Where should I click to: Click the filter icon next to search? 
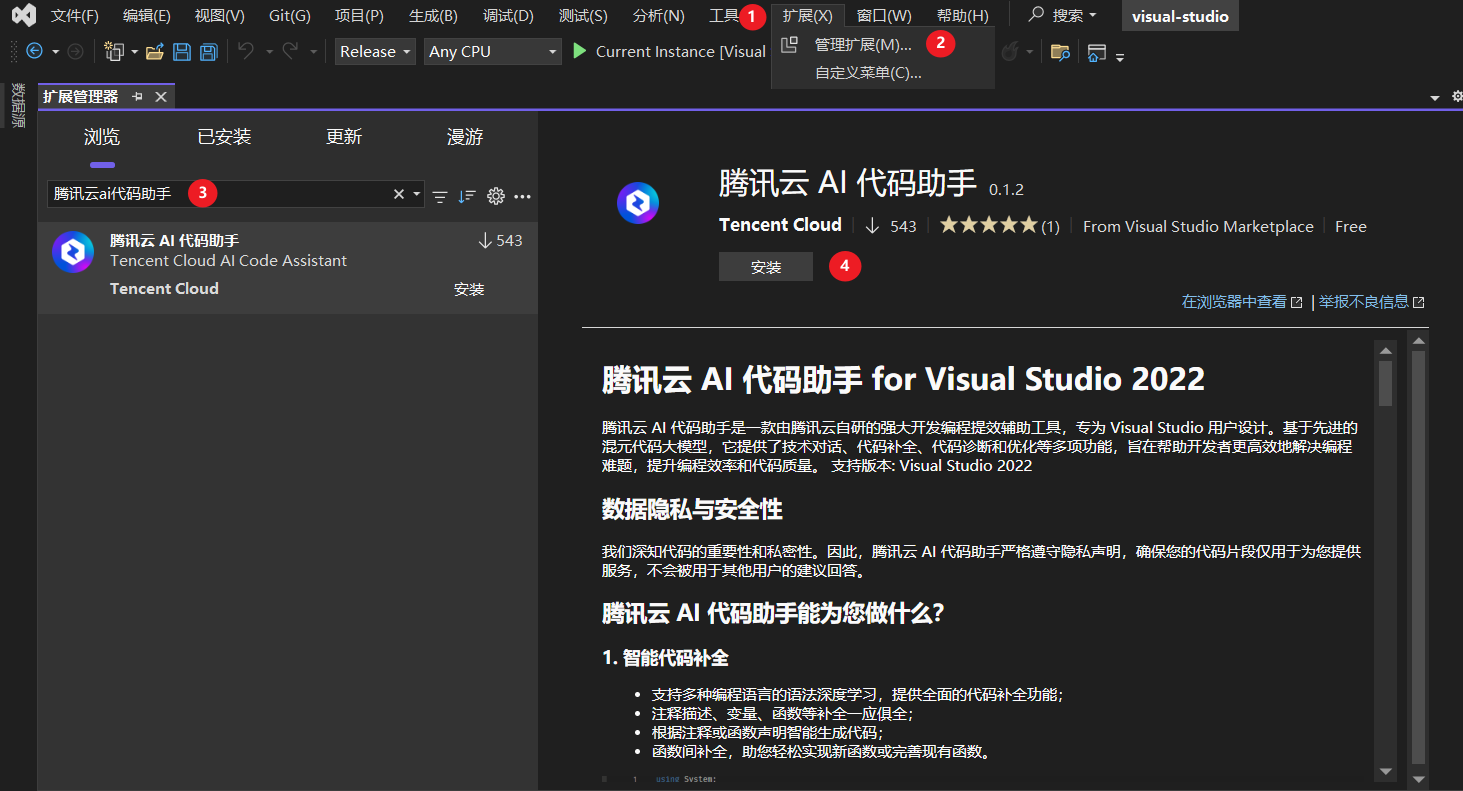(x=440, y=197)
